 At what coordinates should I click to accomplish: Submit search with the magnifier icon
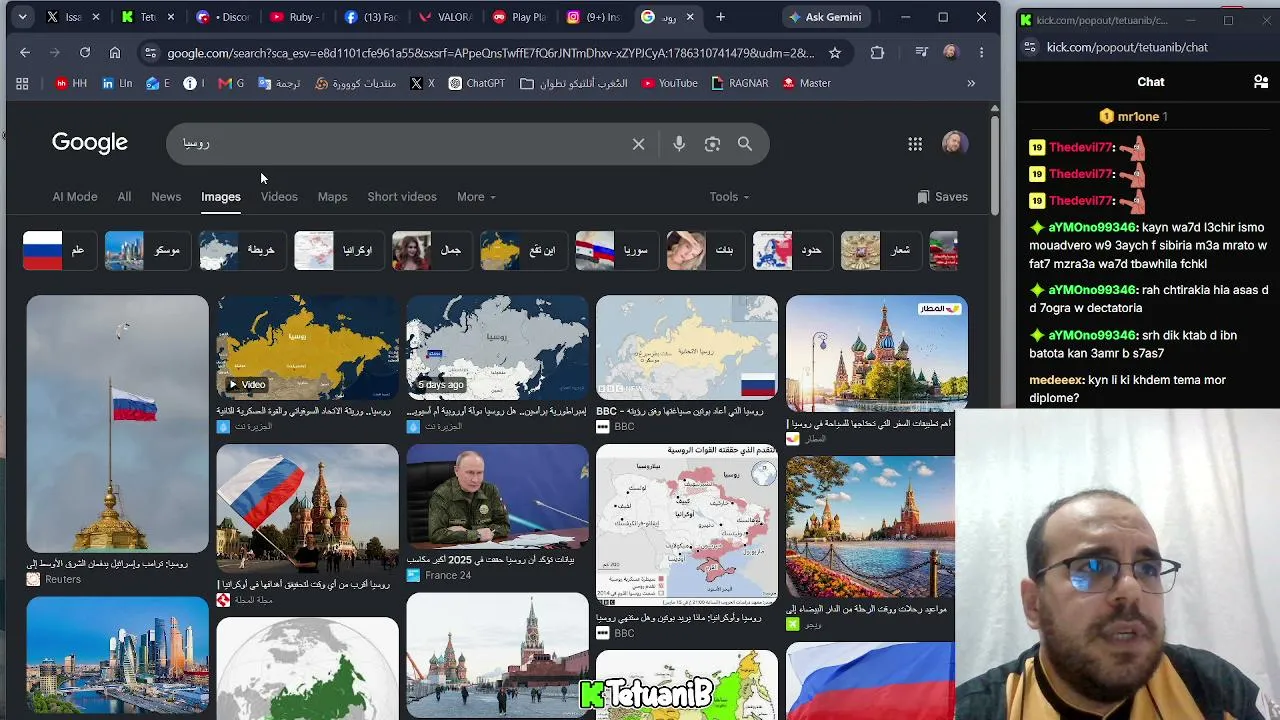[x=745, y=144]
